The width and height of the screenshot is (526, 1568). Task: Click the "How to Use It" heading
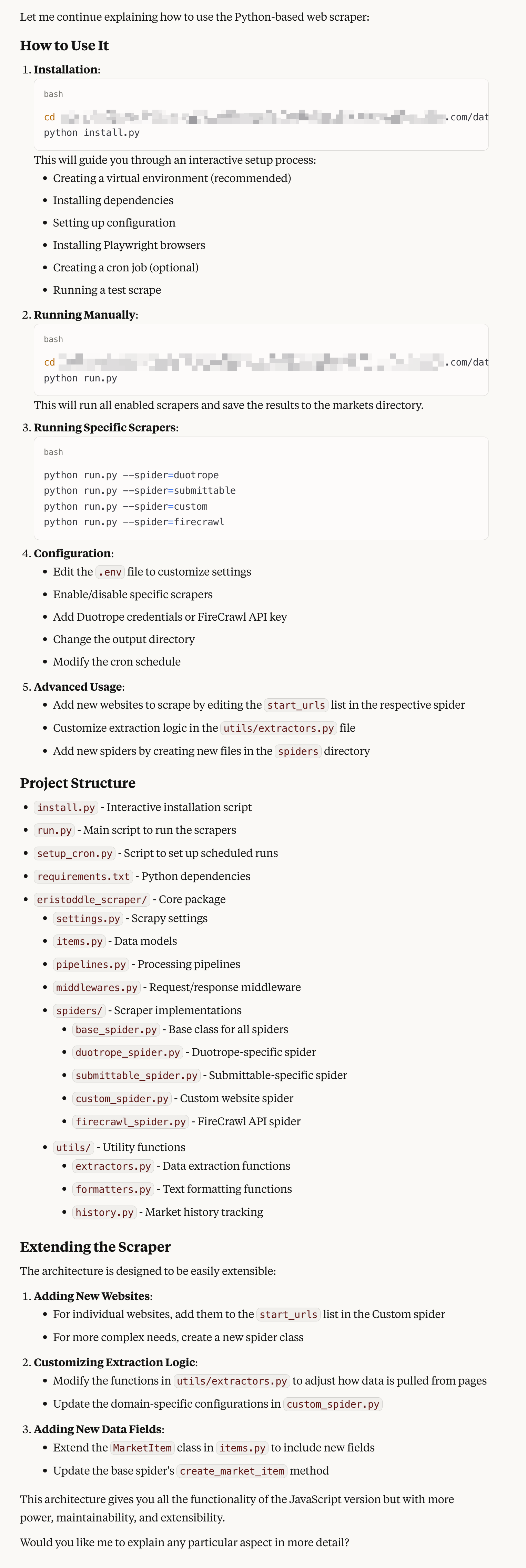click(64, 46)
